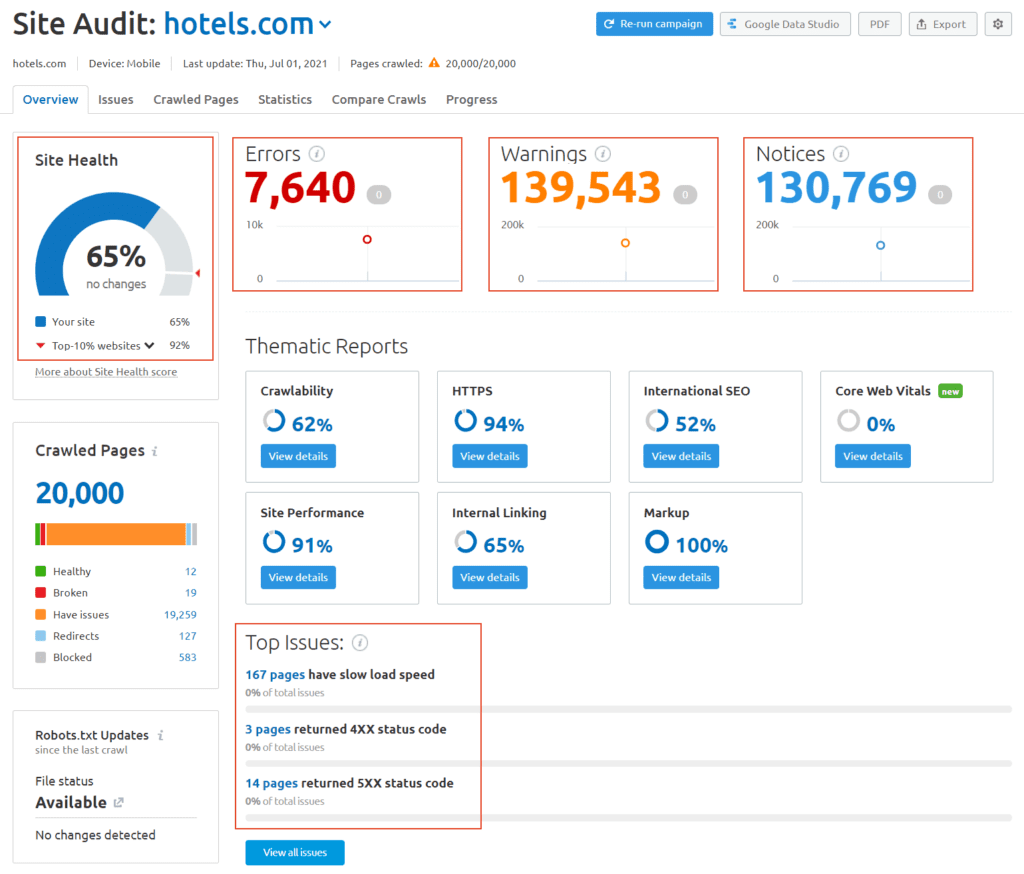Click the Blocked pages count 583
Viewport: 1024px width, 874px height.
[x=187, y=658]
